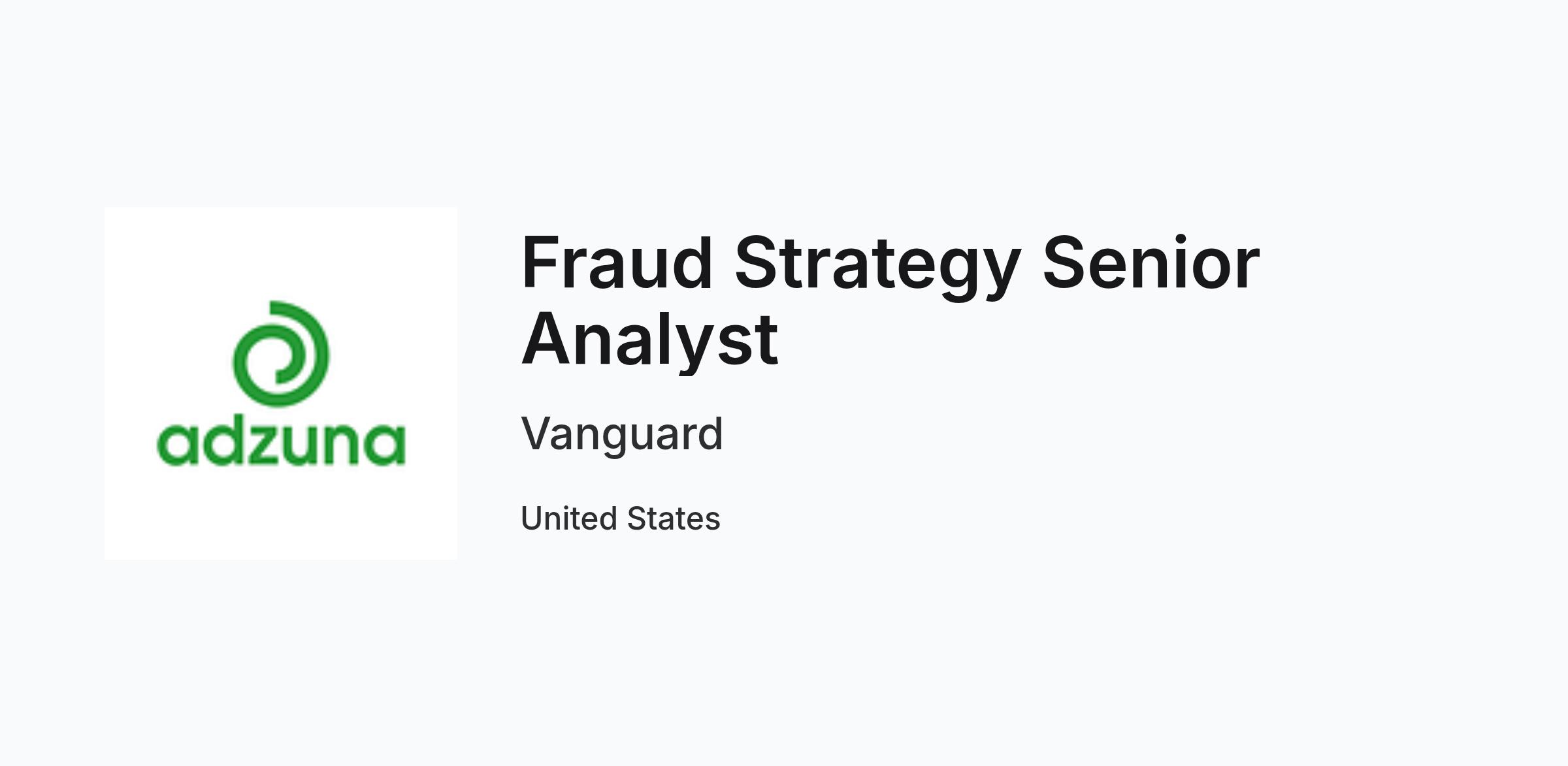Click the green Adzuna swirl icon

tap(281, 354)
